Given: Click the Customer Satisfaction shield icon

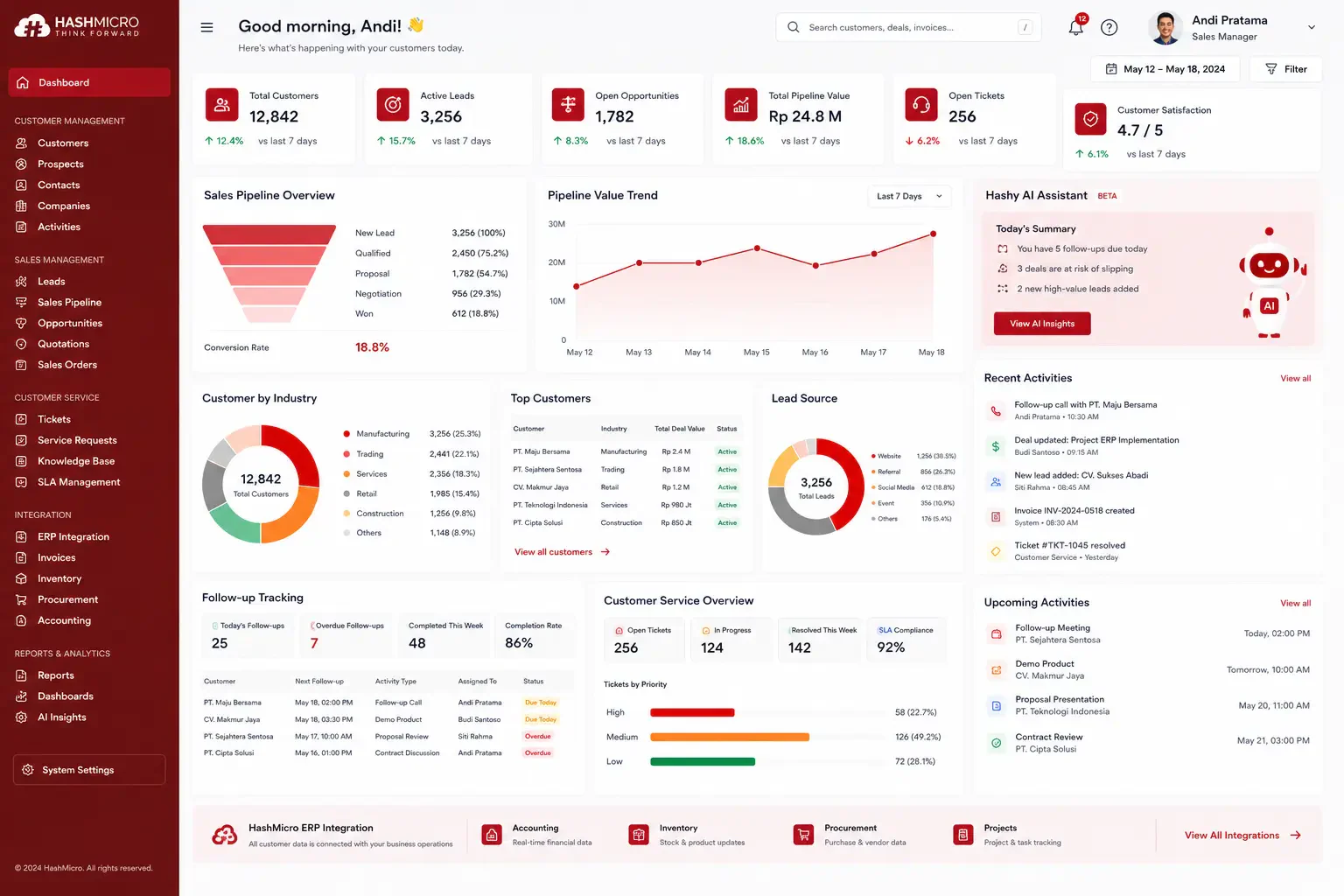Looking at the screenshot, I should coord(1090,119).
